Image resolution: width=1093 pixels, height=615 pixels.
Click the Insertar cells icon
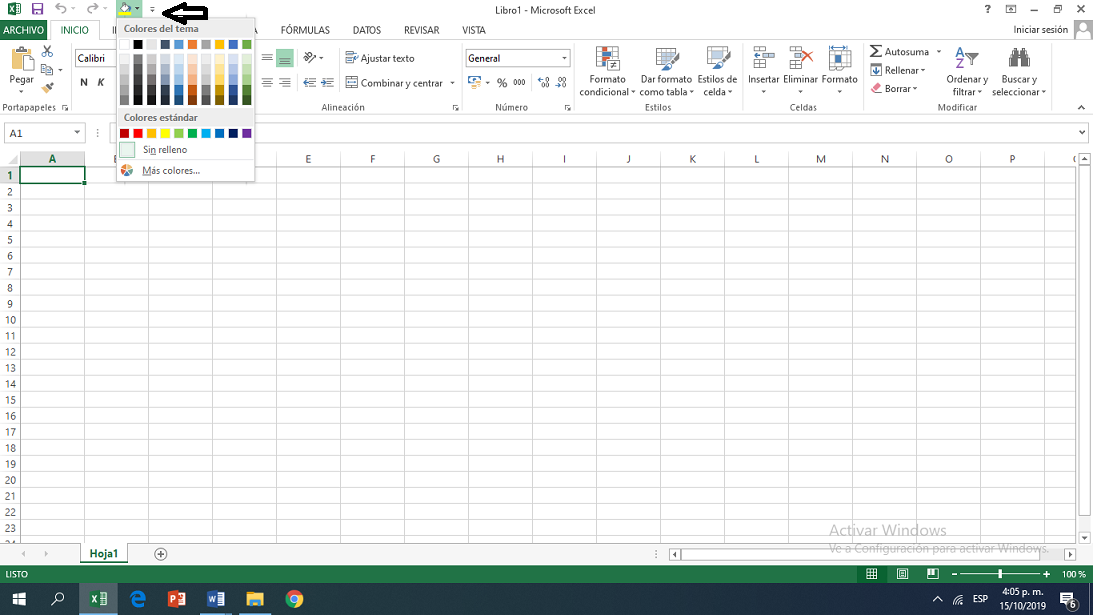pos(763,59)
